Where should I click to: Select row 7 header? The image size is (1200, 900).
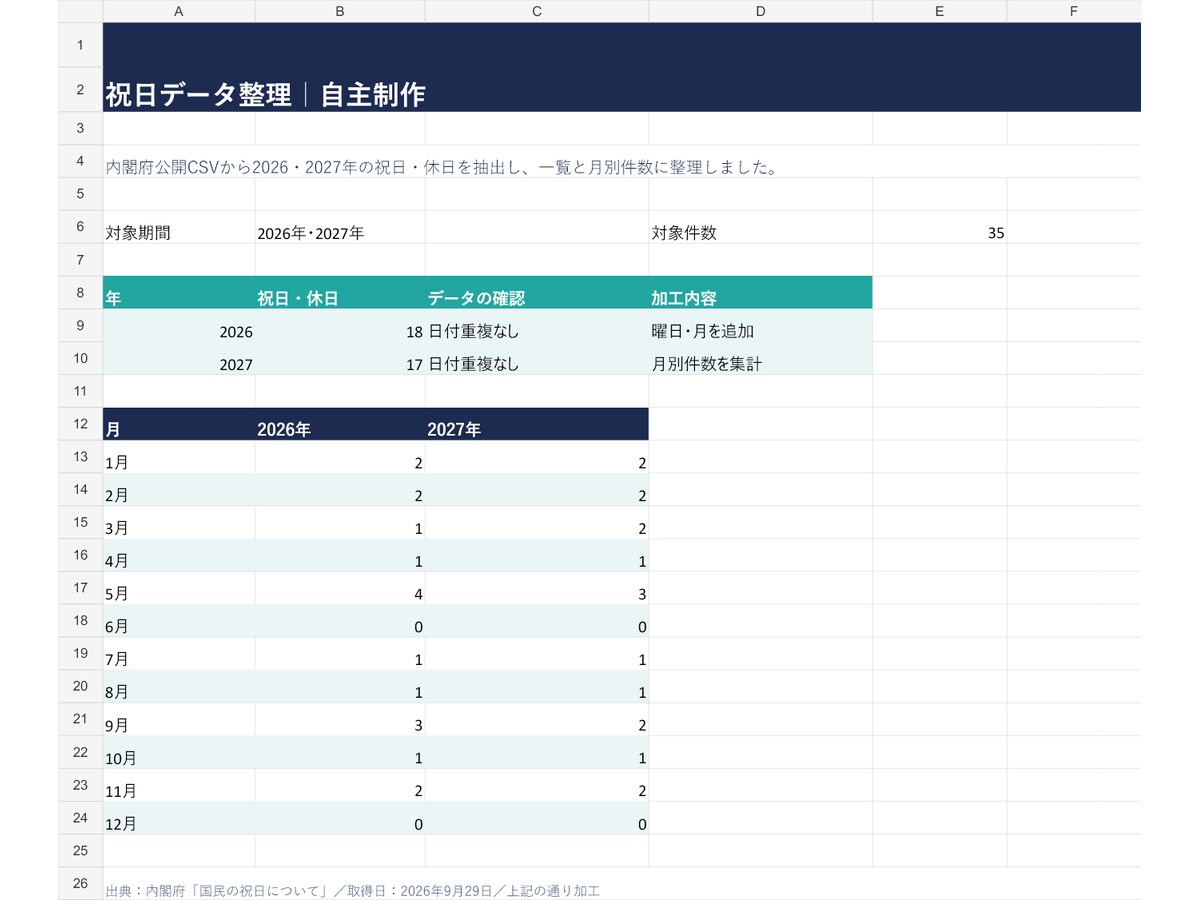coord(80,260)
